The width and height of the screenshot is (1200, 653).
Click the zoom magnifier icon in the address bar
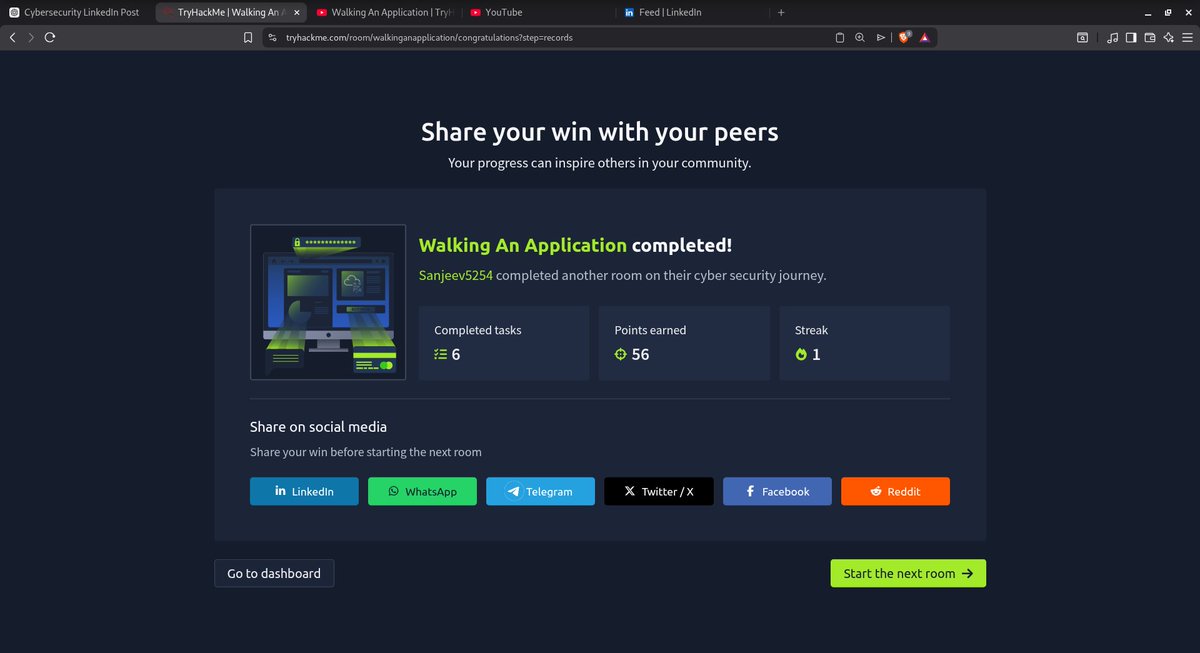[860, 37]
